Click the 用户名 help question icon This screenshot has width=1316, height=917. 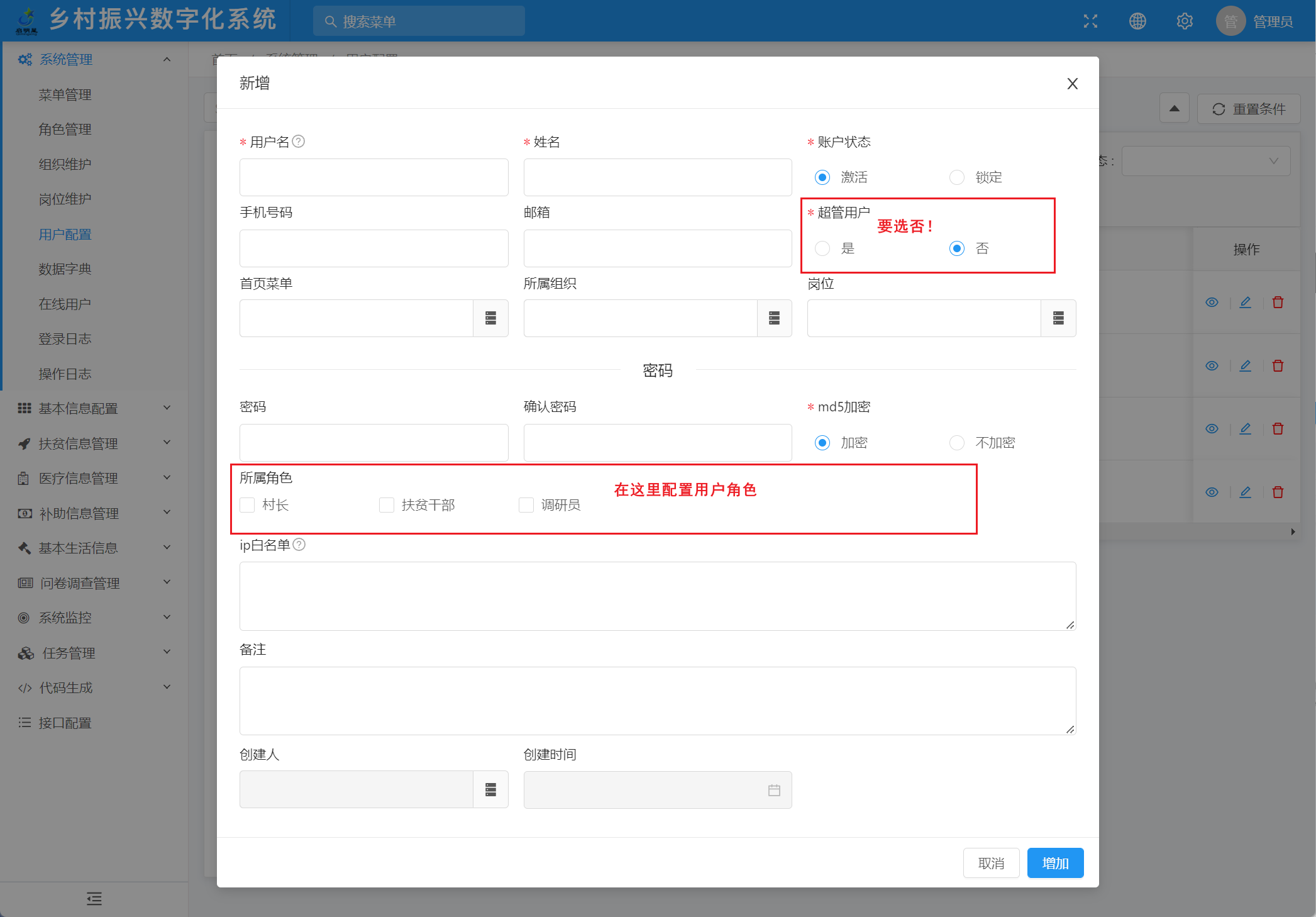click(x=299, y=142)
